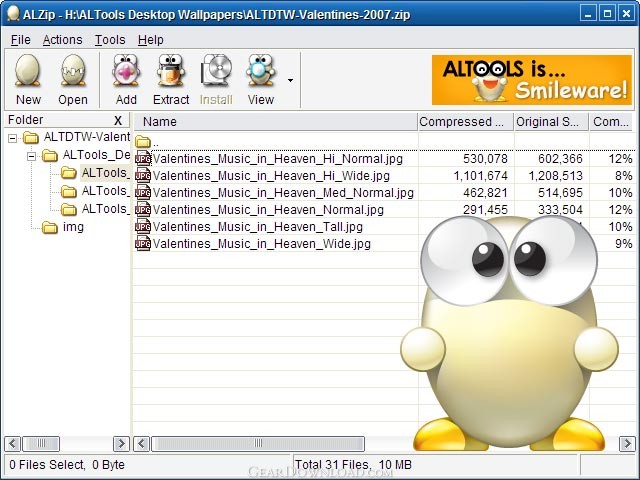This screenshot has width=640, height=480.
Task: Click compressed size value 530,078
Action: click(485, 159)
